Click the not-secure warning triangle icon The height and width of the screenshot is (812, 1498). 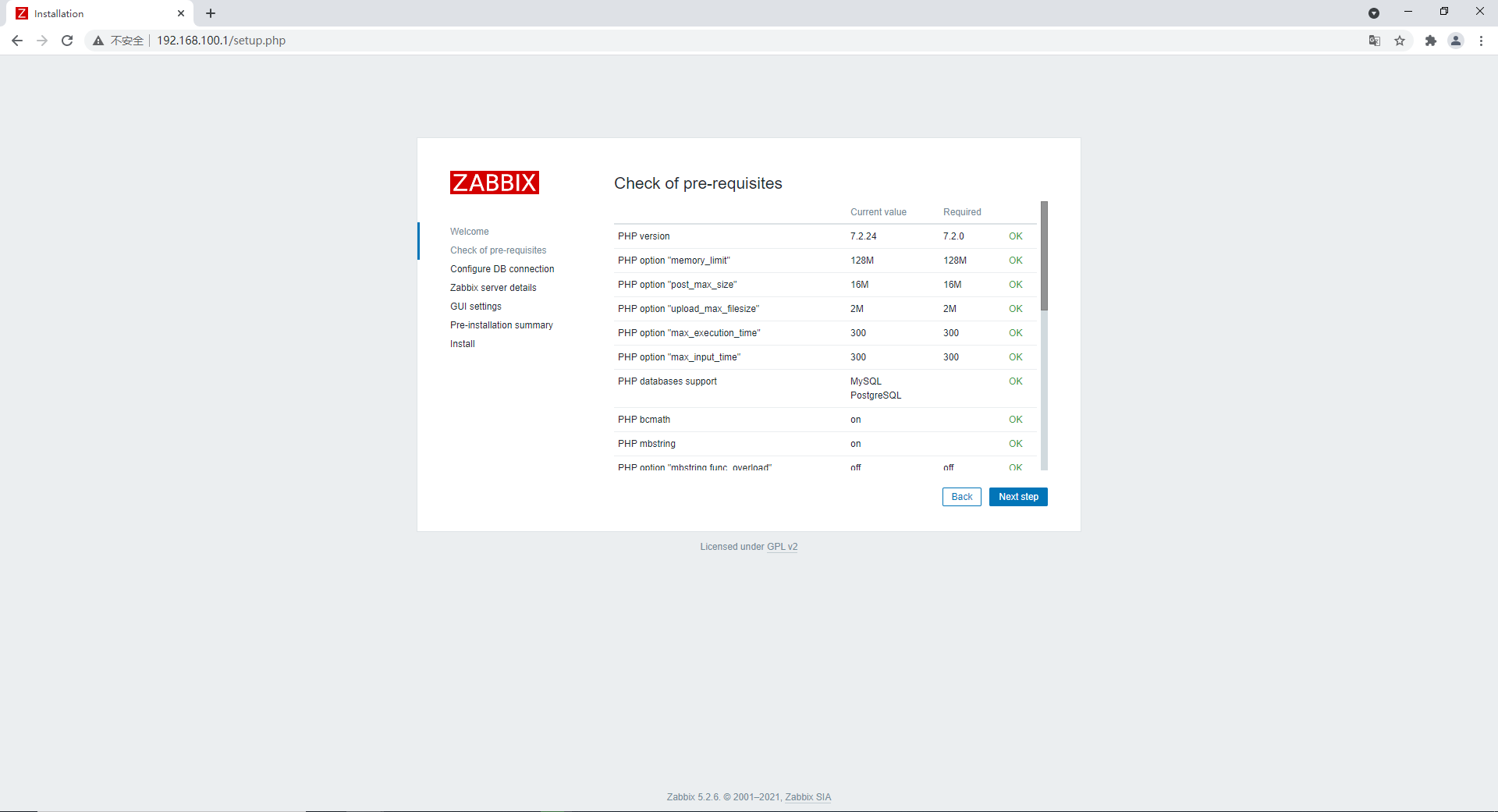coord(98,41)
